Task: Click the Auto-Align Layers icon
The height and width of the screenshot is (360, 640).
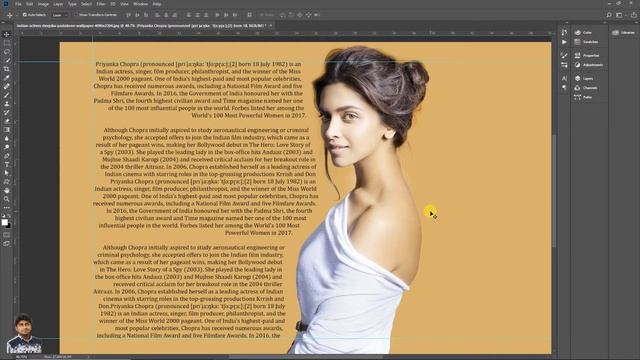Action: (x=249, y=15)
